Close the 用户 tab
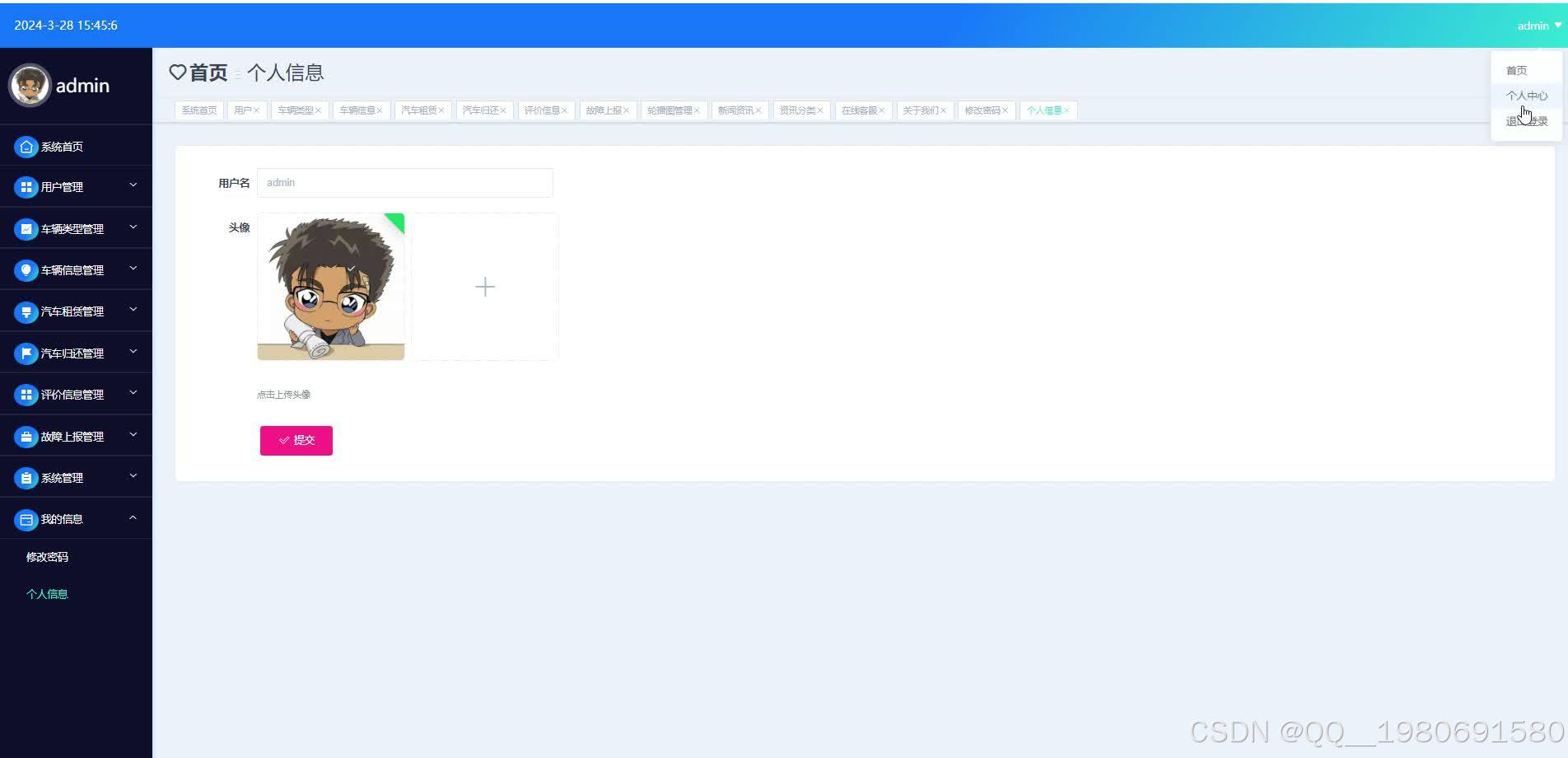 [x=256, y=110]
